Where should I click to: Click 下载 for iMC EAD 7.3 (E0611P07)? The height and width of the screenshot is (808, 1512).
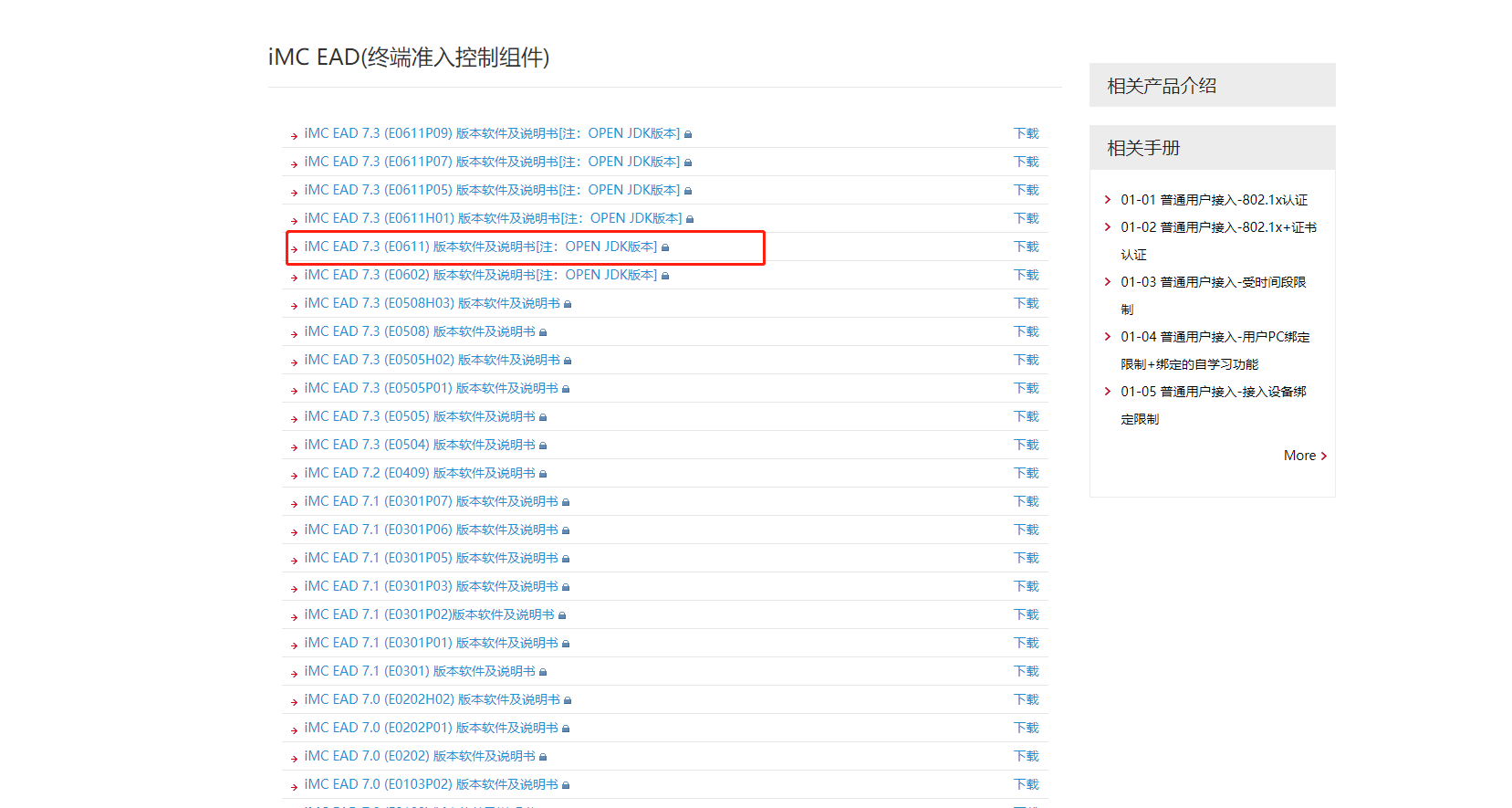pyautogui.click(x=1027, y=162)
